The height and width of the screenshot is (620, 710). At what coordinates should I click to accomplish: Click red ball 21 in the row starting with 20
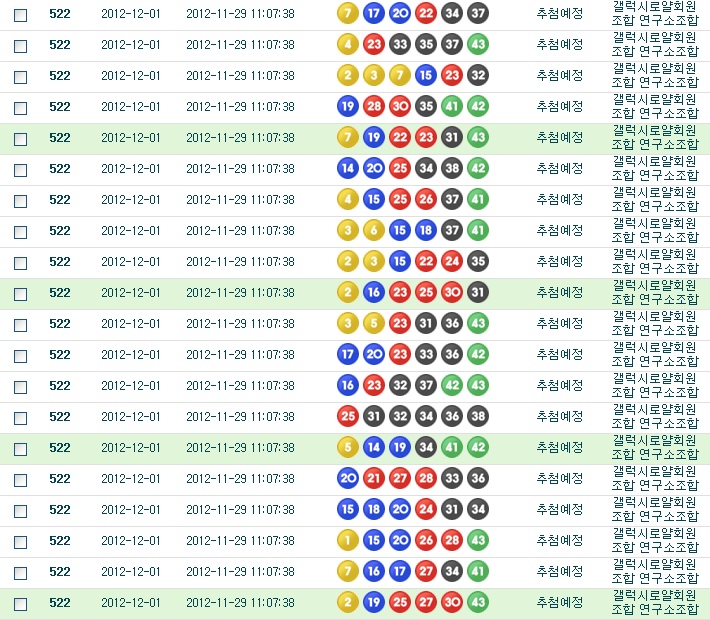pos(374,478)
